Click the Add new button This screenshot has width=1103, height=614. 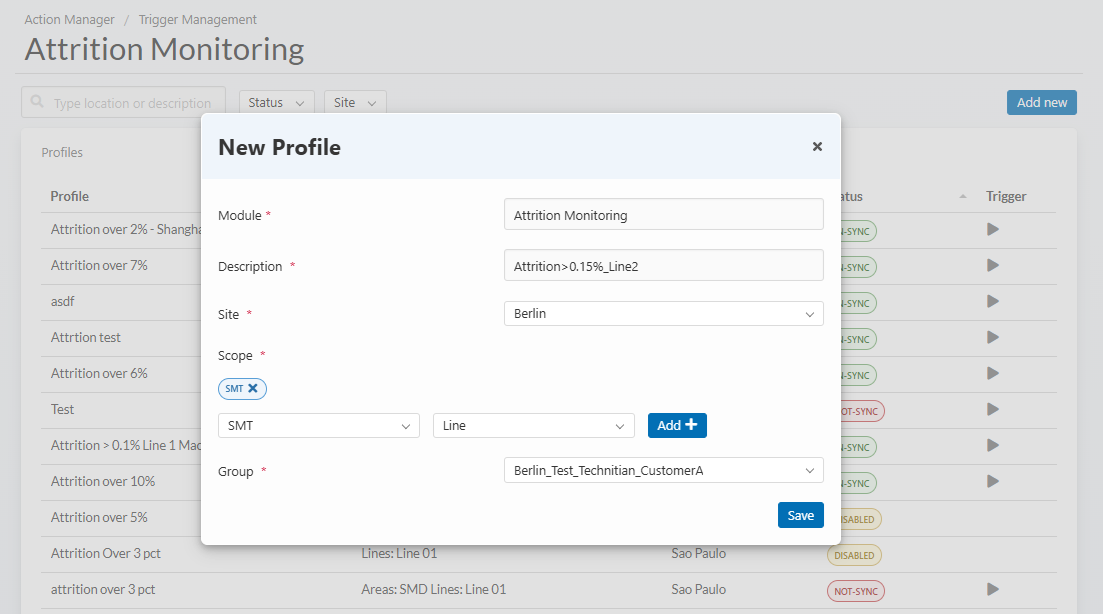1041,103
